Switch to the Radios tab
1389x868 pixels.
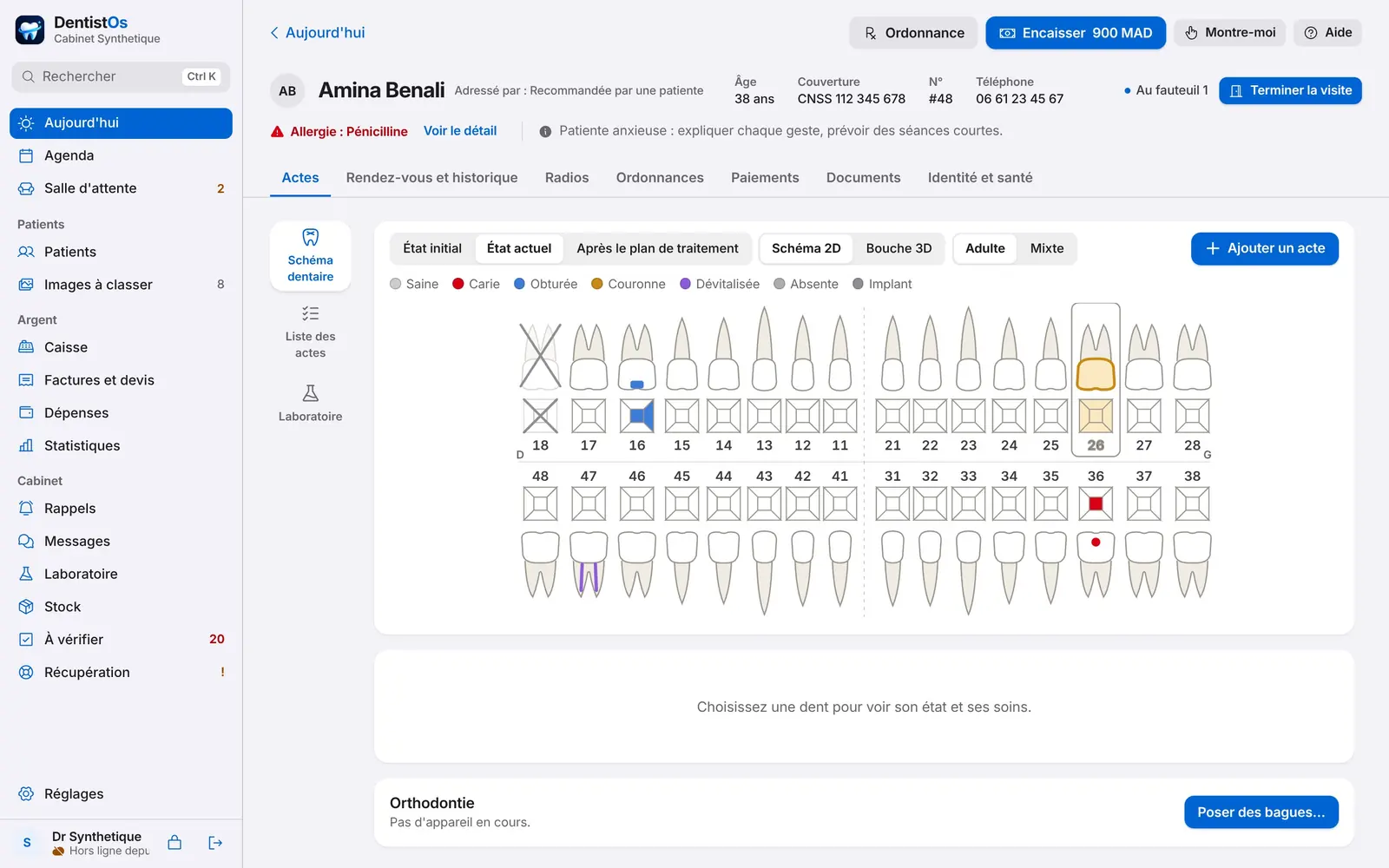[567, 178]
